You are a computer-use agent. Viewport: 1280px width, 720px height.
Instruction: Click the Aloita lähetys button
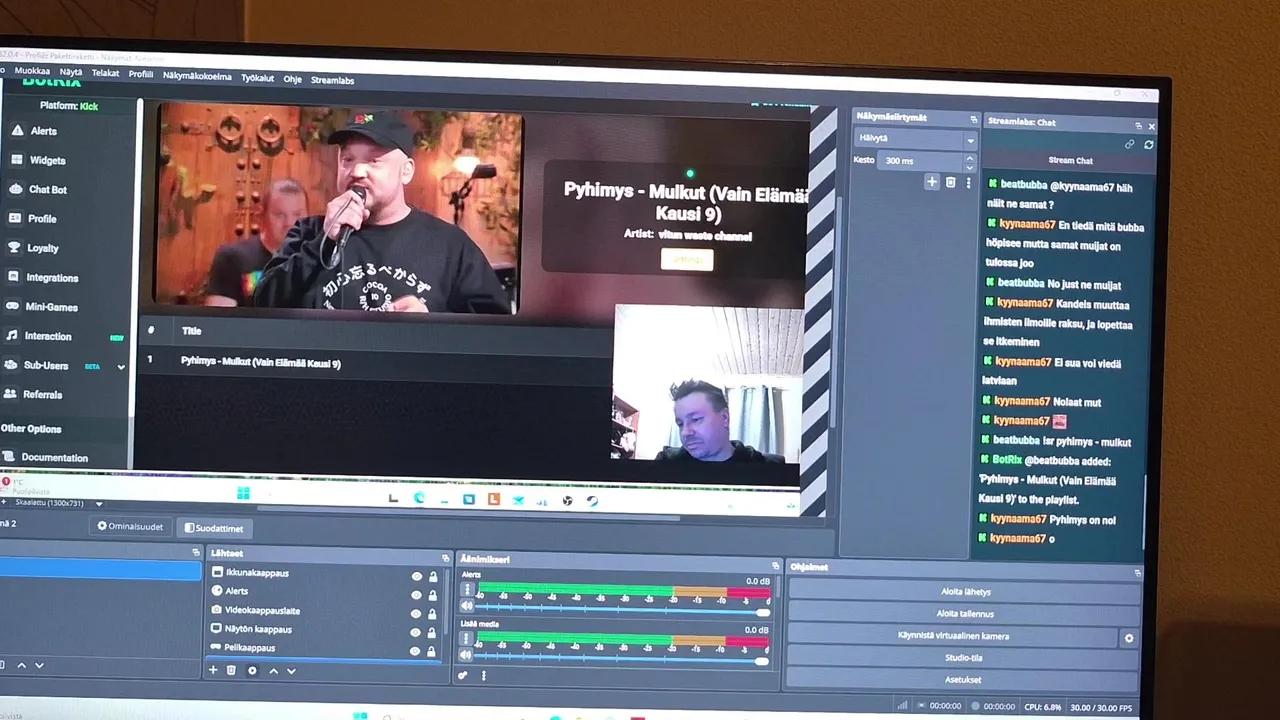964,592
